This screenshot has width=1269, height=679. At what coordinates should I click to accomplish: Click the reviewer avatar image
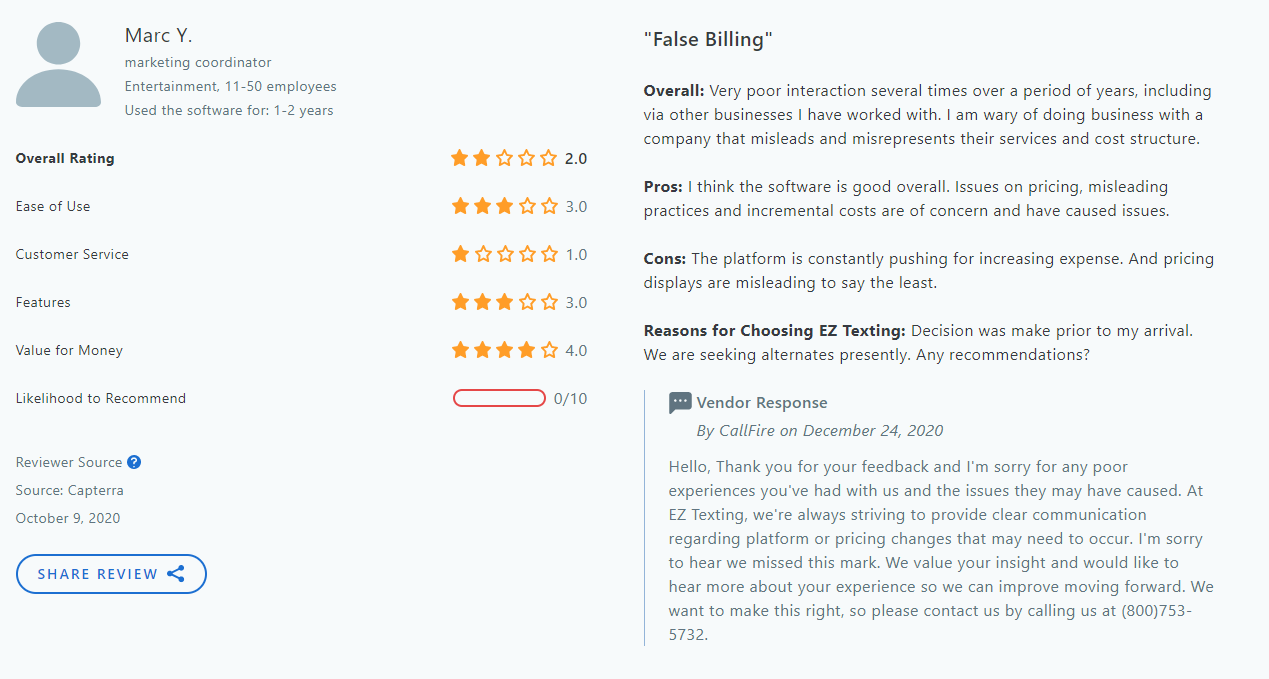click(x=57, y=63)
